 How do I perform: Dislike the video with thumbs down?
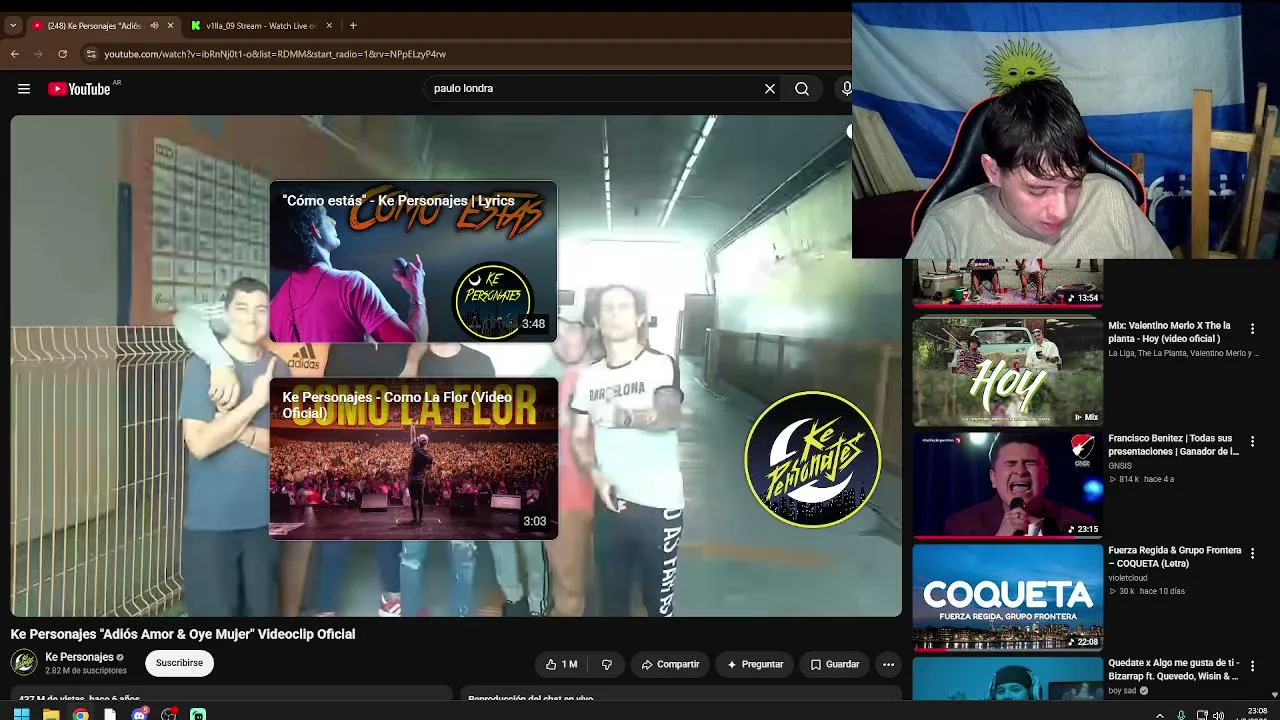606,664
